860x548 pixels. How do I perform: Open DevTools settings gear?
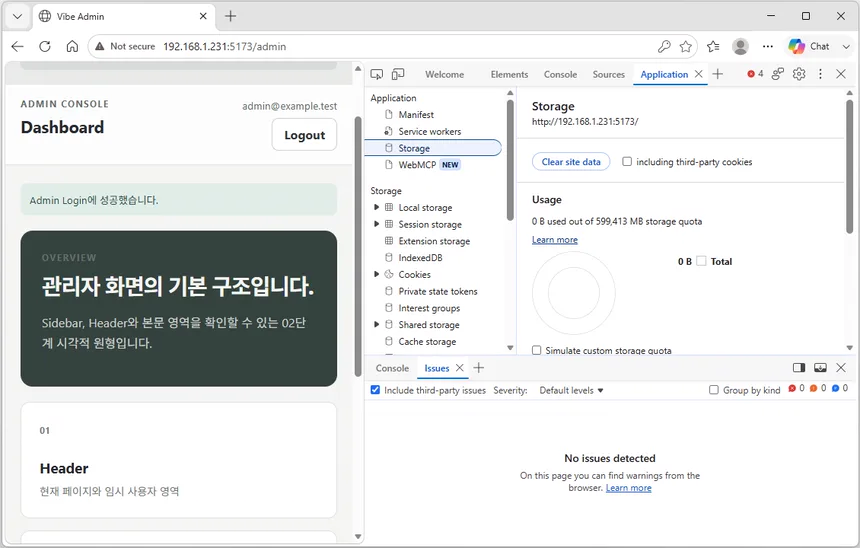tap(799, 74)
